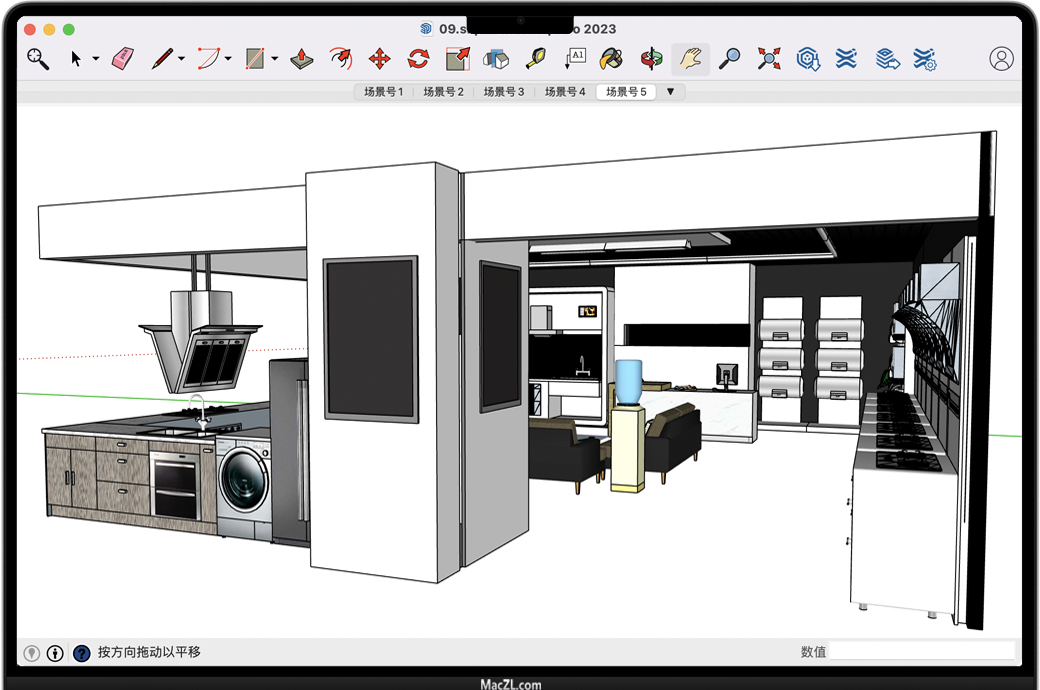Activate the Push/Pull tool

302,59
